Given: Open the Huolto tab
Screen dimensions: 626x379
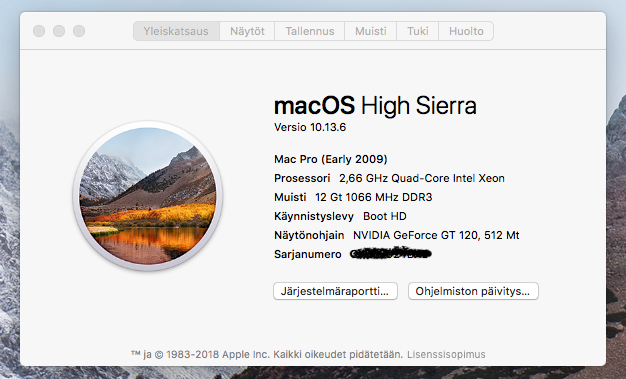Looking at the screenshot, I should [466, 31].
